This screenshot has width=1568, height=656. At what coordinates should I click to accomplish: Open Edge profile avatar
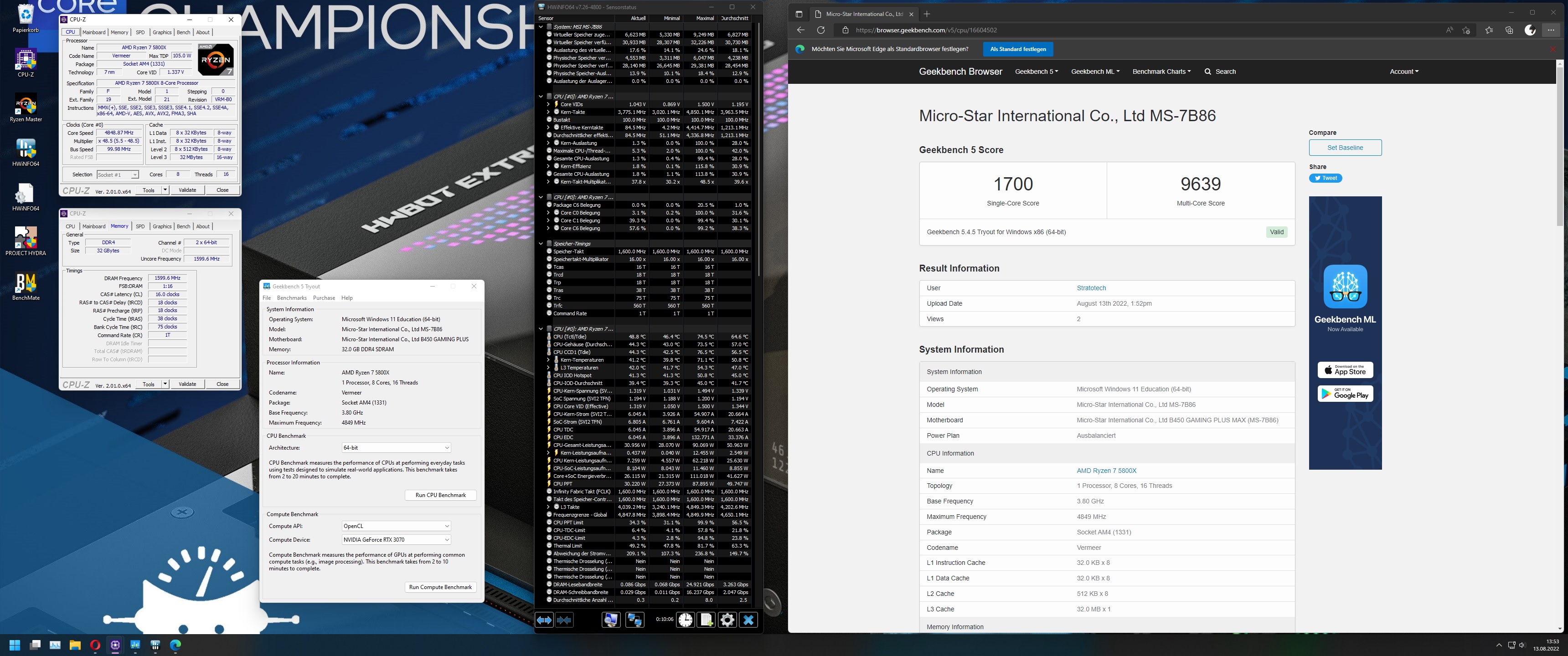1530,30
